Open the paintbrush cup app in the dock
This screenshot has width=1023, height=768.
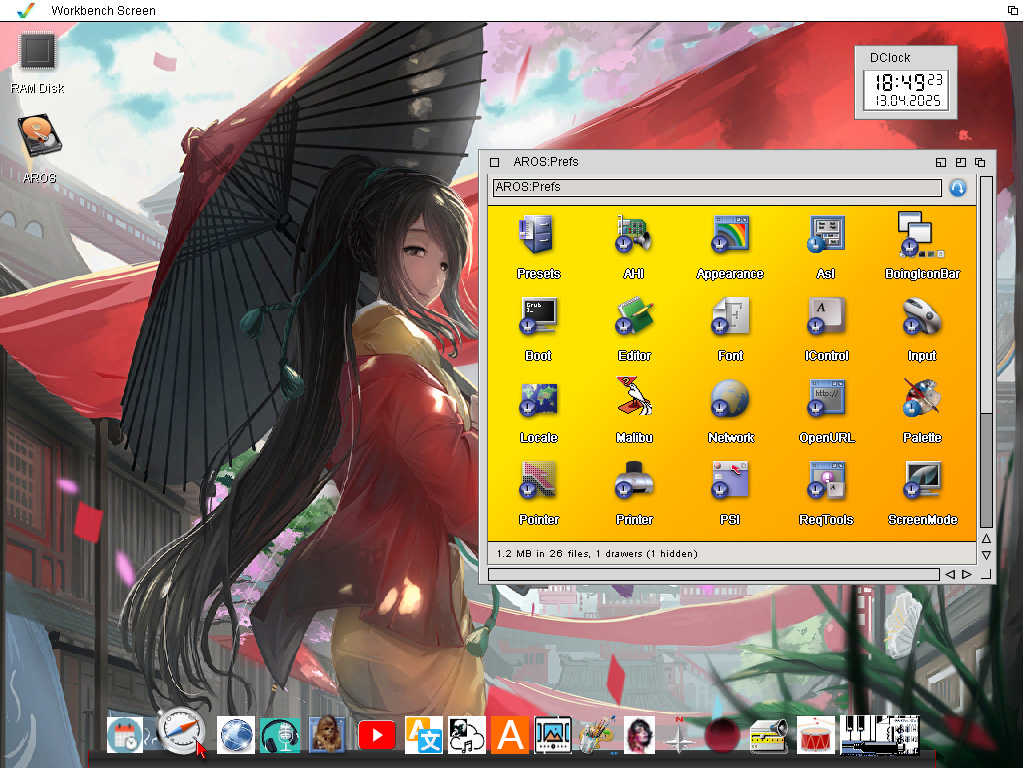597,735
